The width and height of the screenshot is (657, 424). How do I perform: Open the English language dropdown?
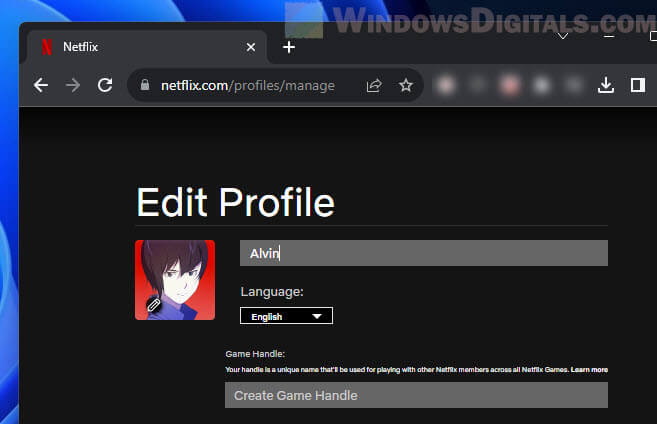286,316
